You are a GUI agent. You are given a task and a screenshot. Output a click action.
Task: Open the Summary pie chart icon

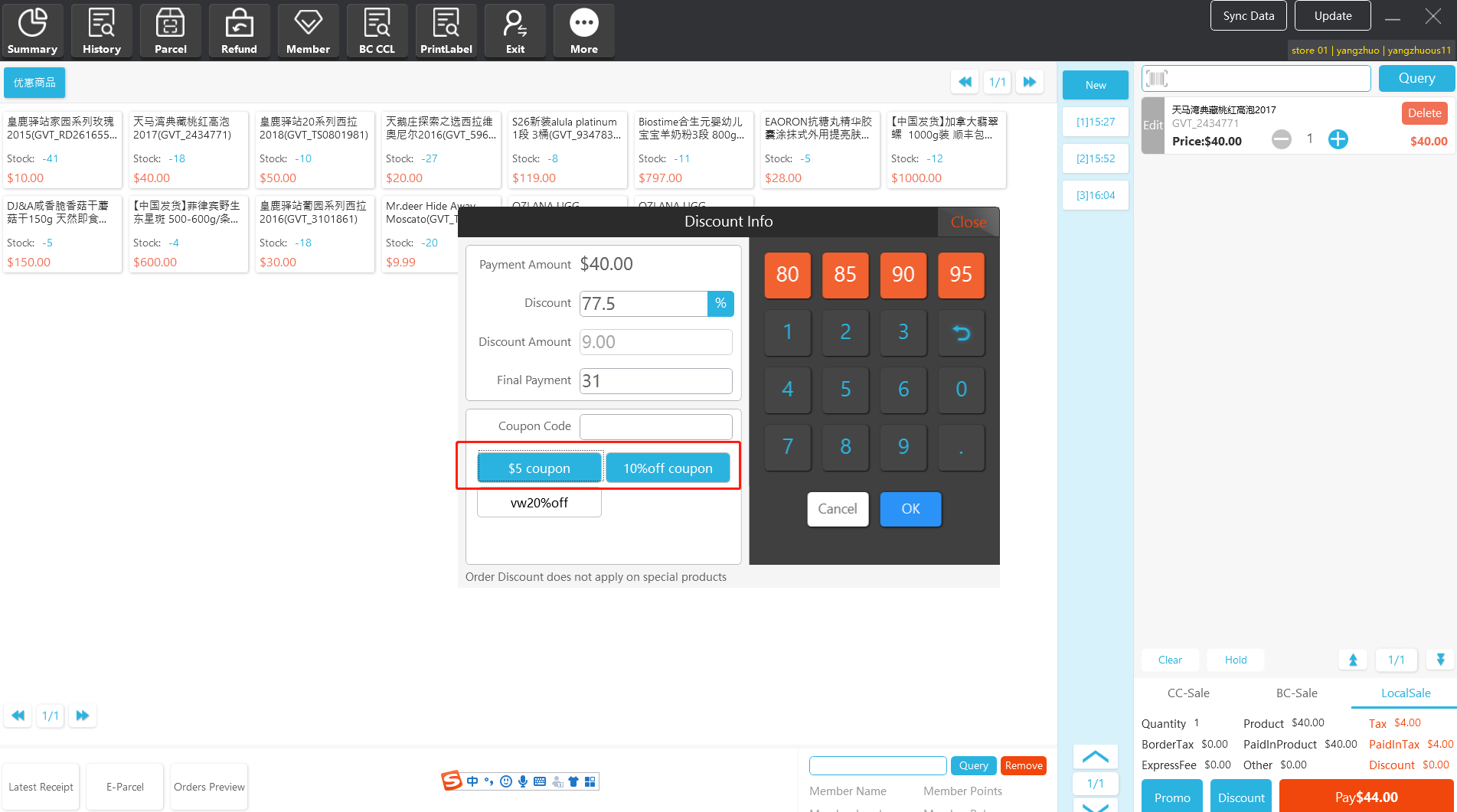coord(32,31)
